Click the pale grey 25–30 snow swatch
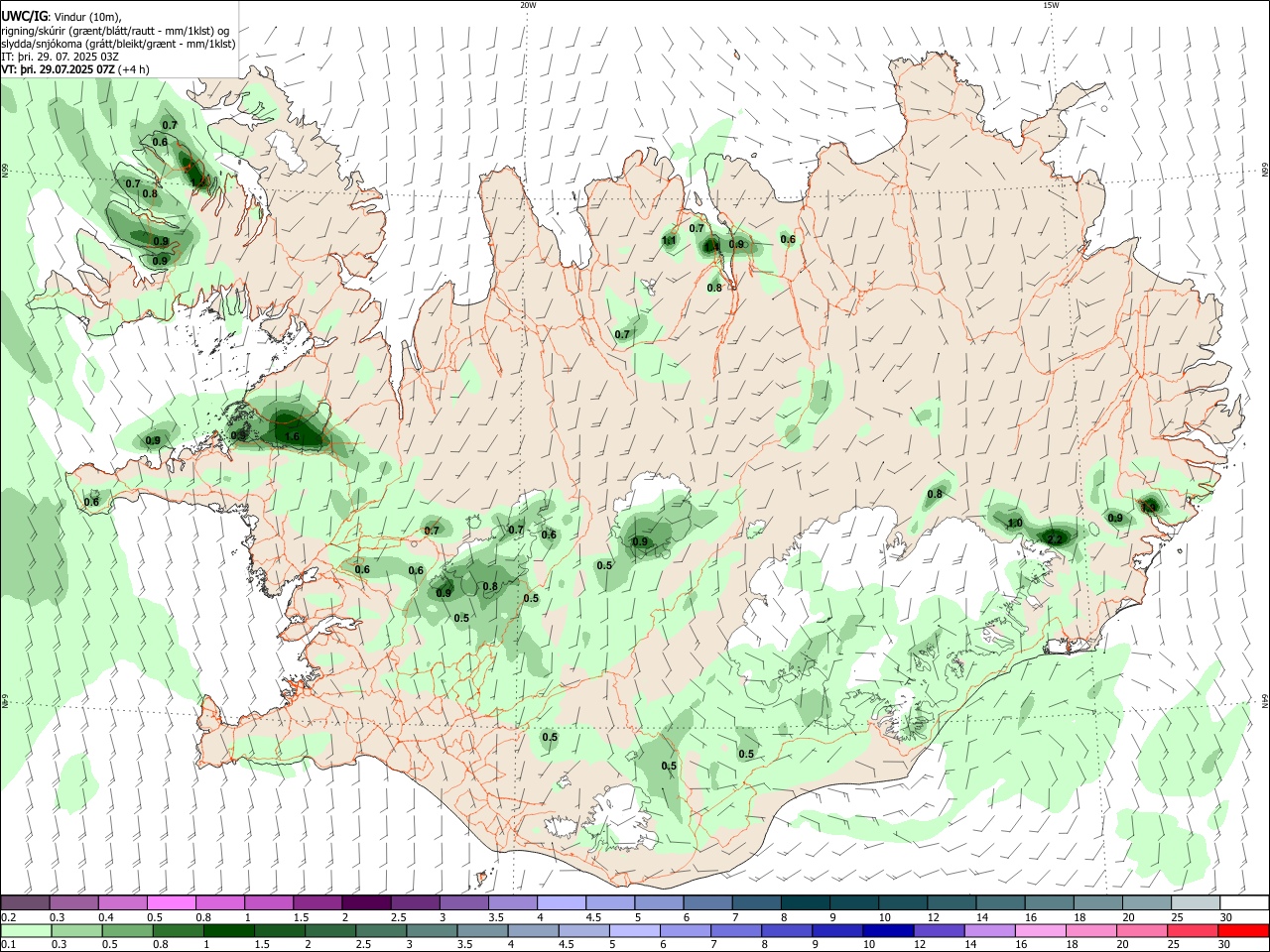Image resolution: width=1270 pixels, height=952 pixels. tap(1195, 902)
